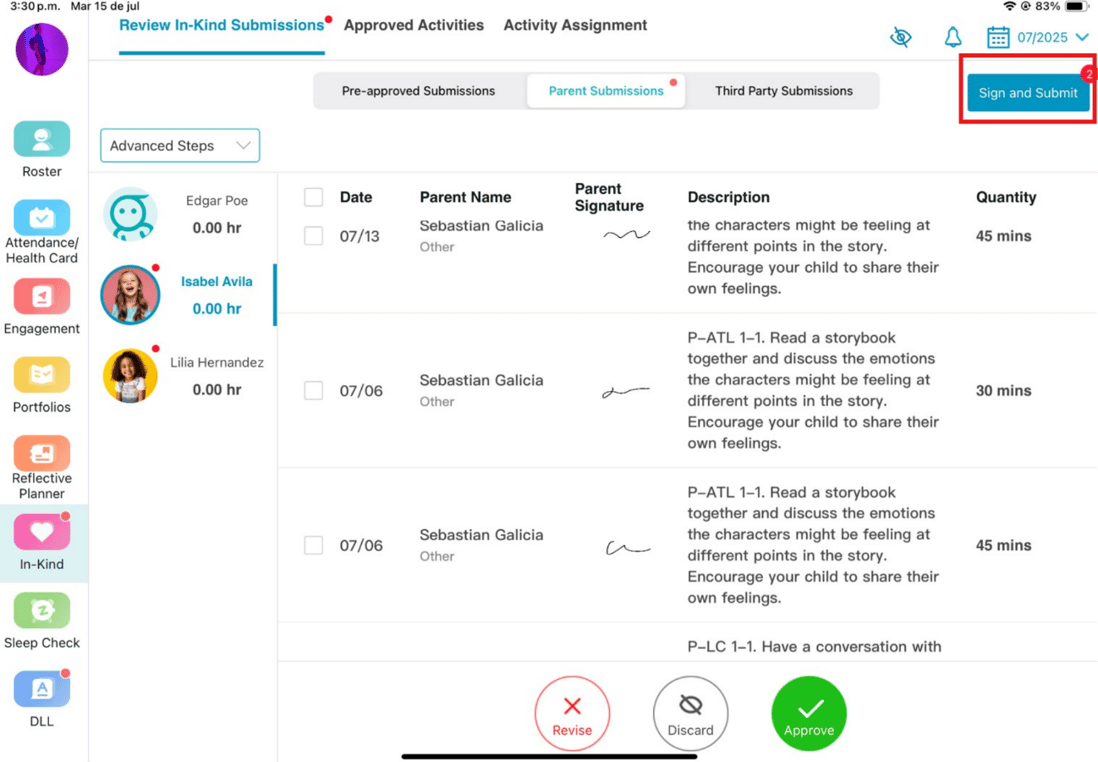Click the green Approve button

pyautogui.click(x=809, y=713)
